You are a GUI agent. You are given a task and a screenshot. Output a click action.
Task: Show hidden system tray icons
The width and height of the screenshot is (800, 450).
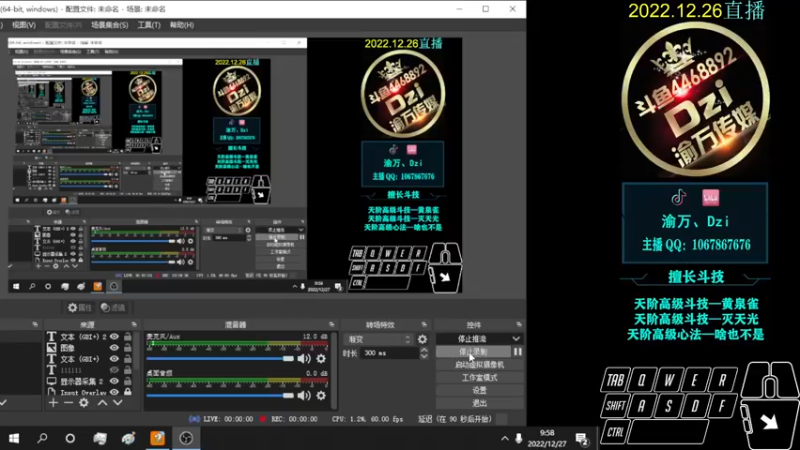coord(505,438)
